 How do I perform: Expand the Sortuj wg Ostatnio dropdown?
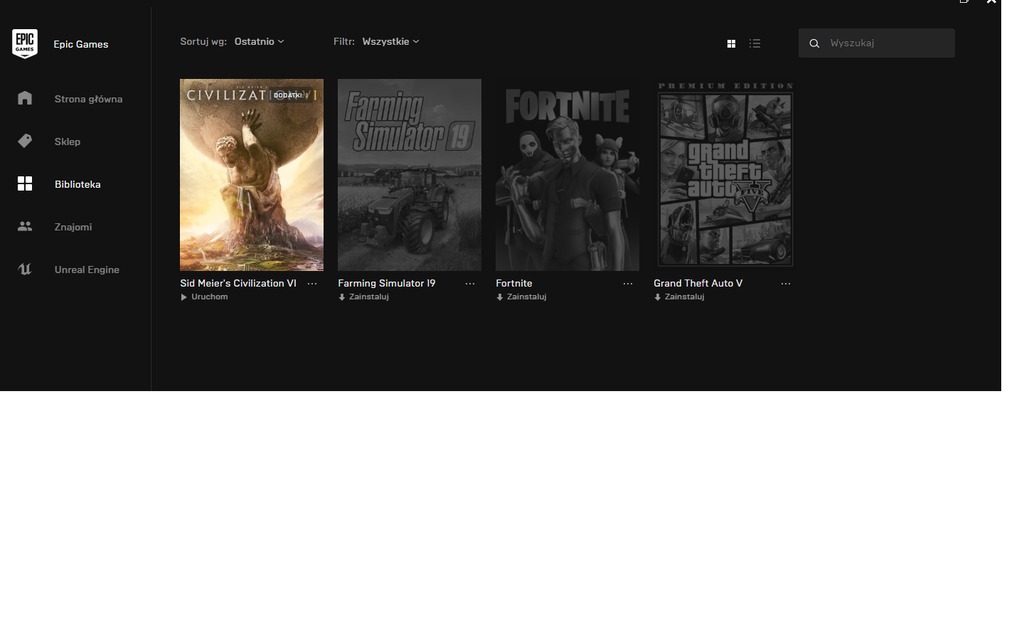click(x=259, y=42)
